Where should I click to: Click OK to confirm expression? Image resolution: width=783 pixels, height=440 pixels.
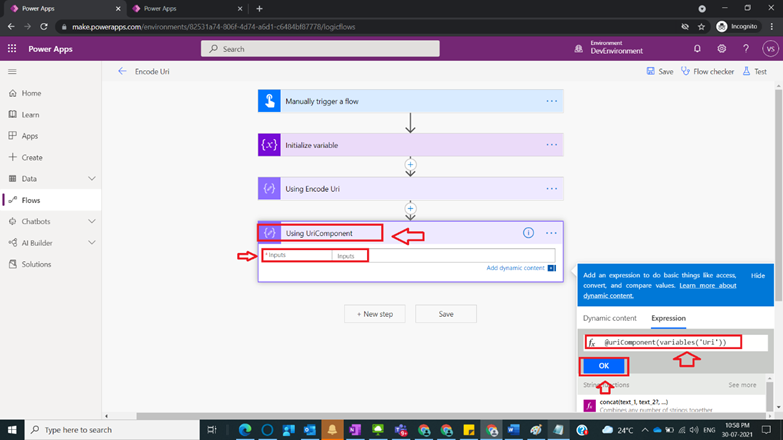pyautogui.click(x=603, y=366)
